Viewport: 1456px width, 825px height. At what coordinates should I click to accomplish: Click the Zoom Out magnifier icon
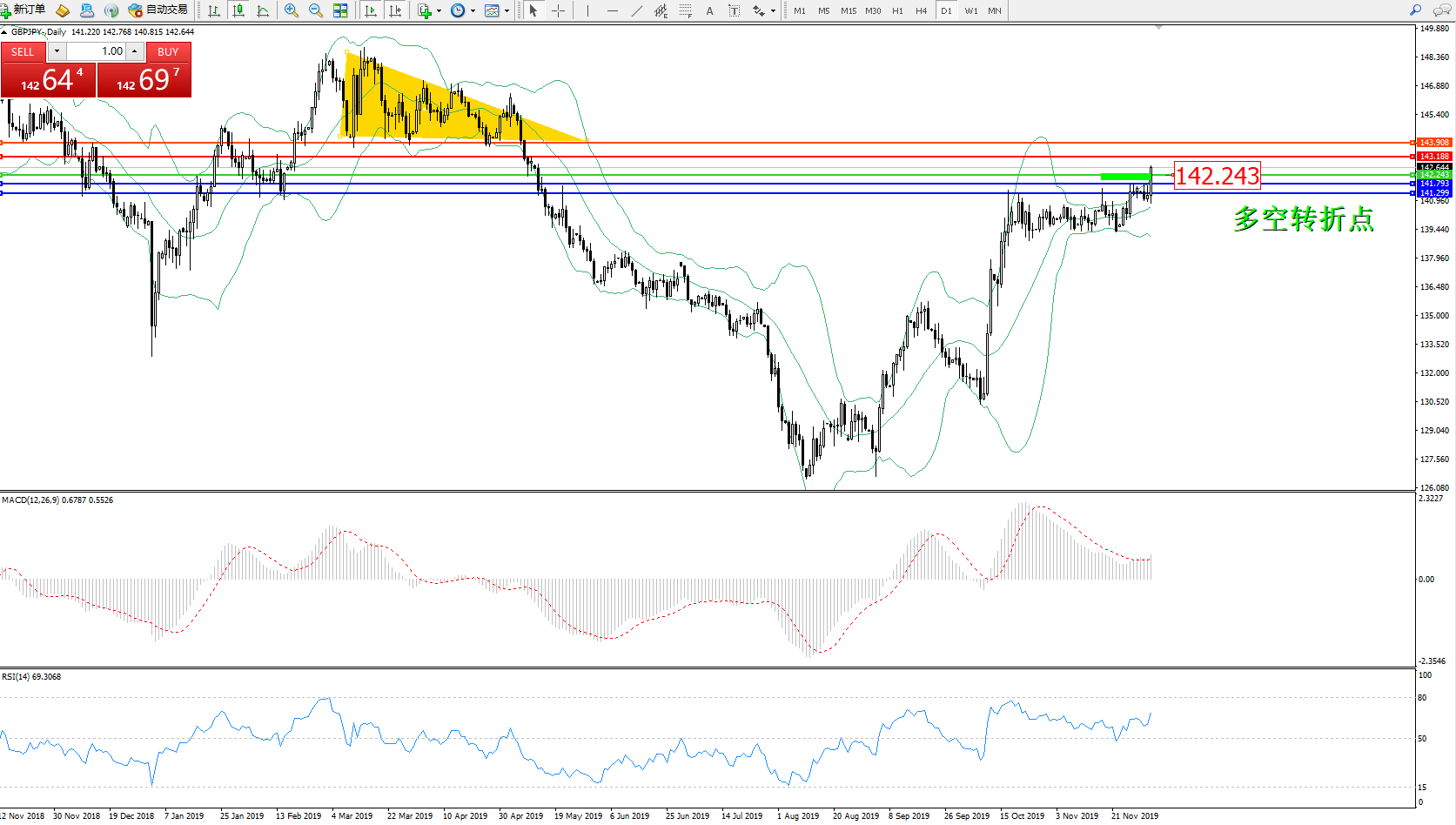315,10
